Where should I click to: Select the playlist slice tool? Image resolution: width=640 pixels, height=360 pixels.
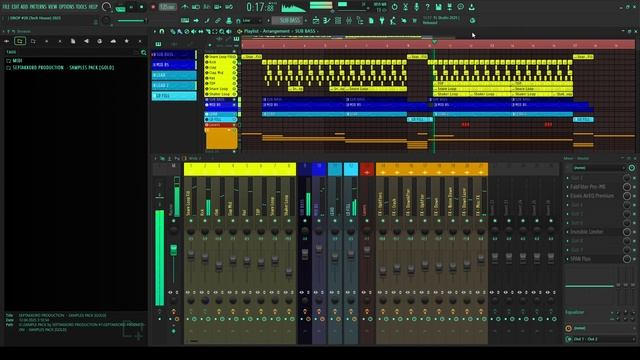coord(208,31)
